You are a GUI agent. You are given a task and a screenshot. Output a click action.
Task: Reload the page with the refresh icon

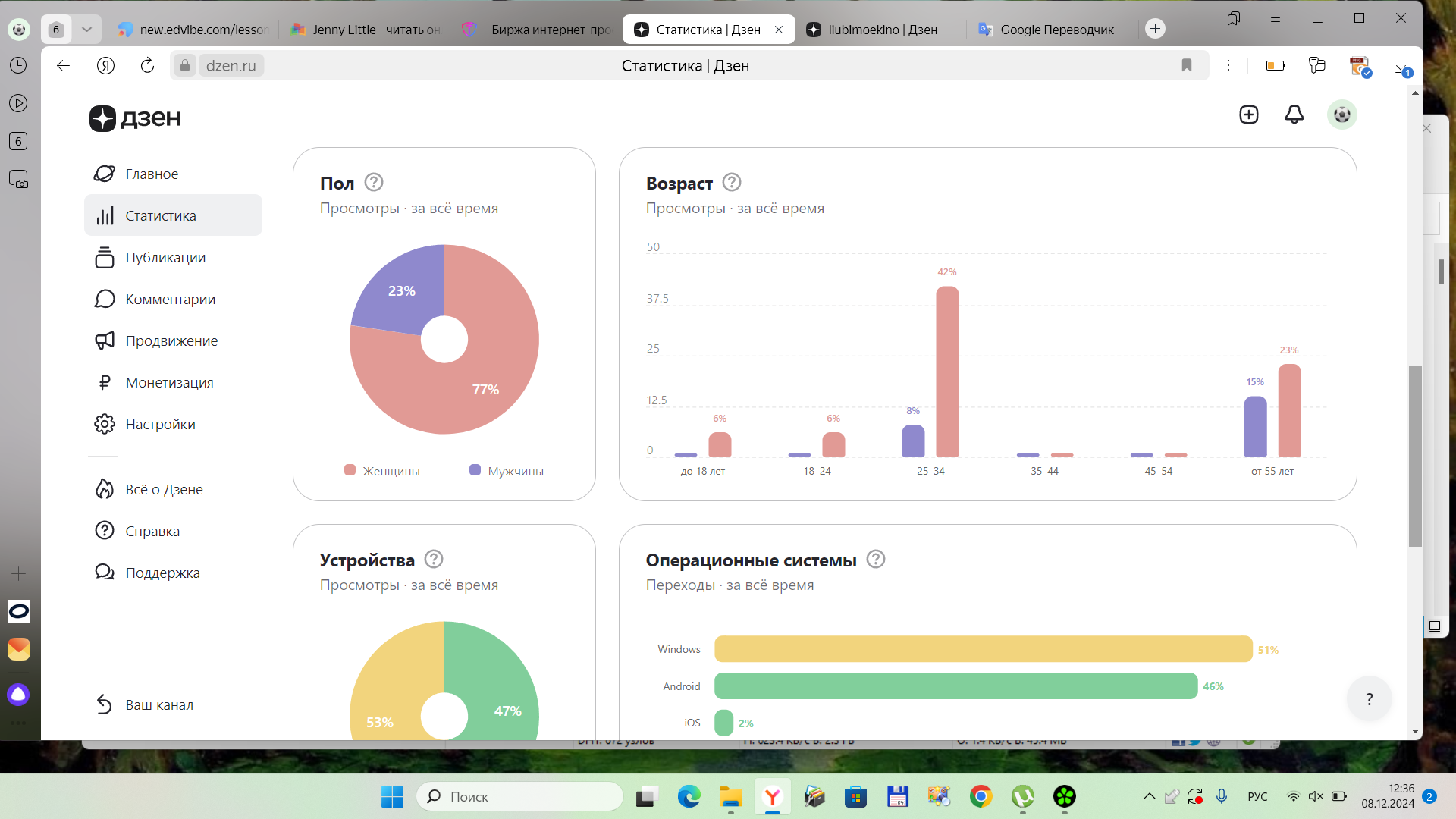pyautogui.click(x=147, y=66)
